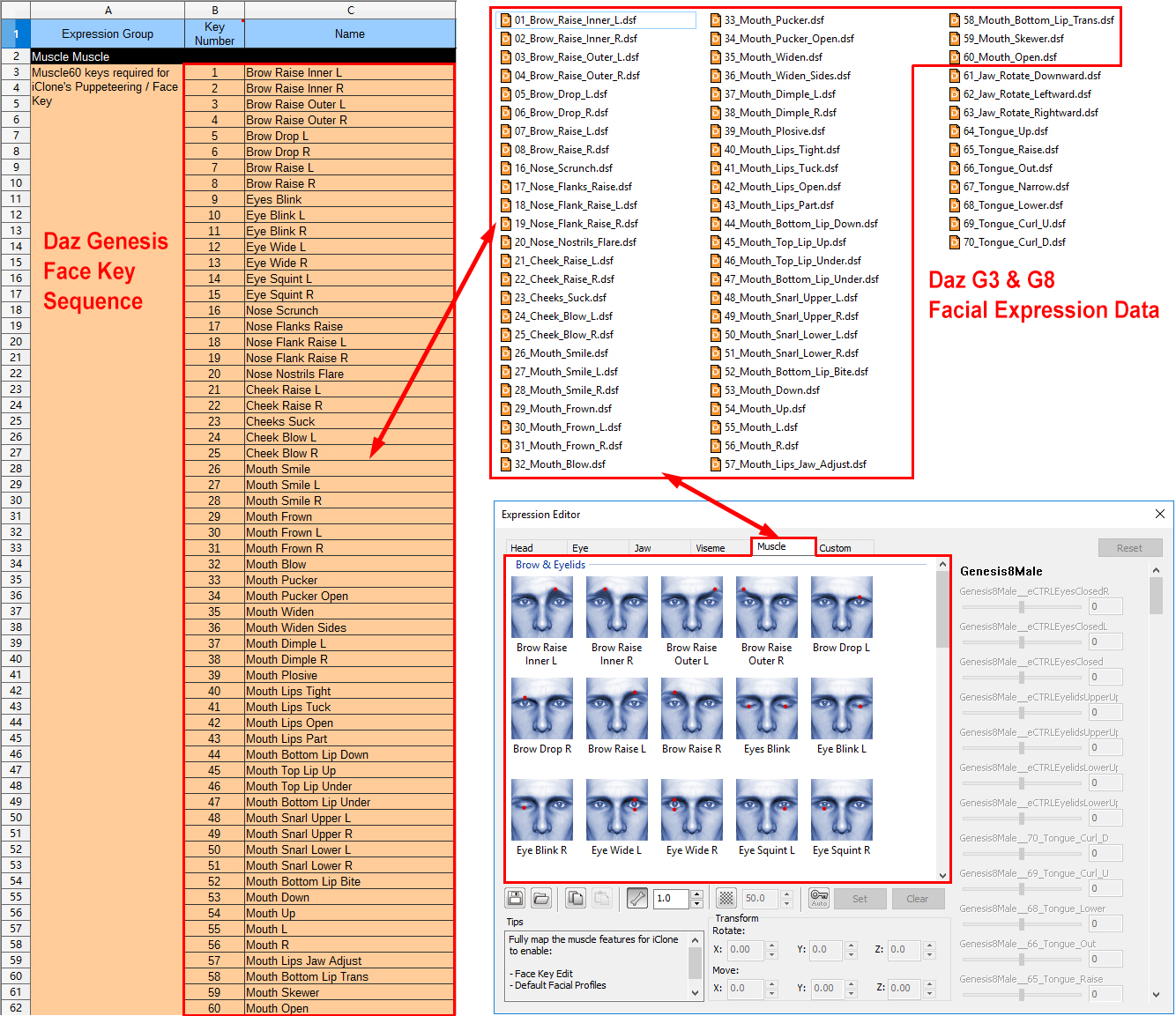
Task: Click the 26_Mouth_Smile.dsf file name
Action: click(x=562, y=353)
